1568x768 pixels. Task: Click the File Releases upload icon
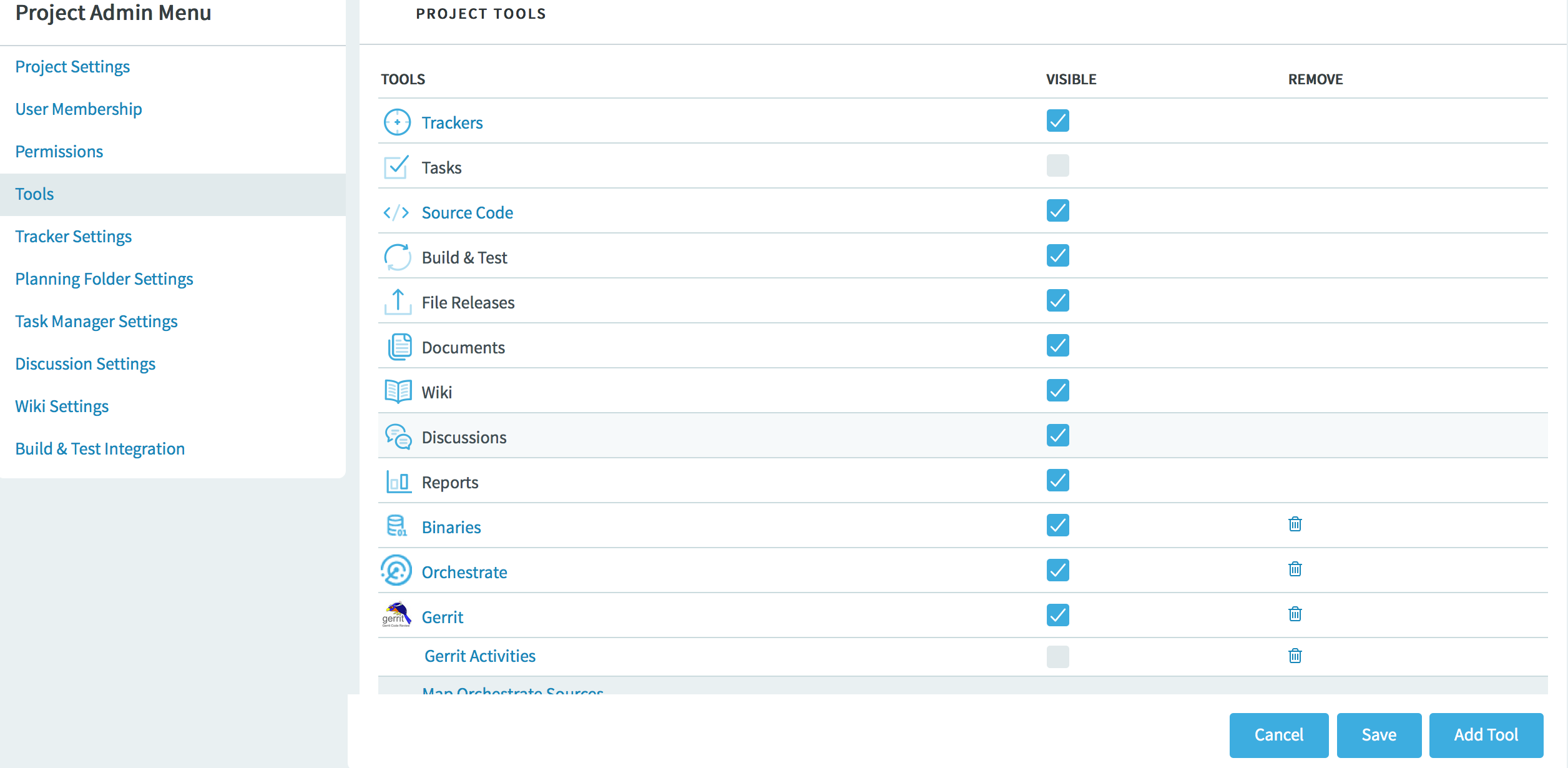[398, 302]
